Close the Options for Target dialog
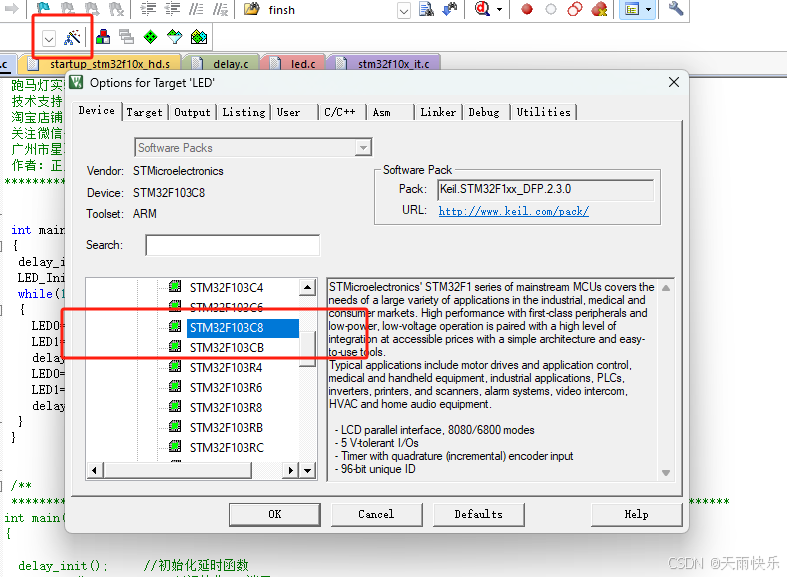 674,82
